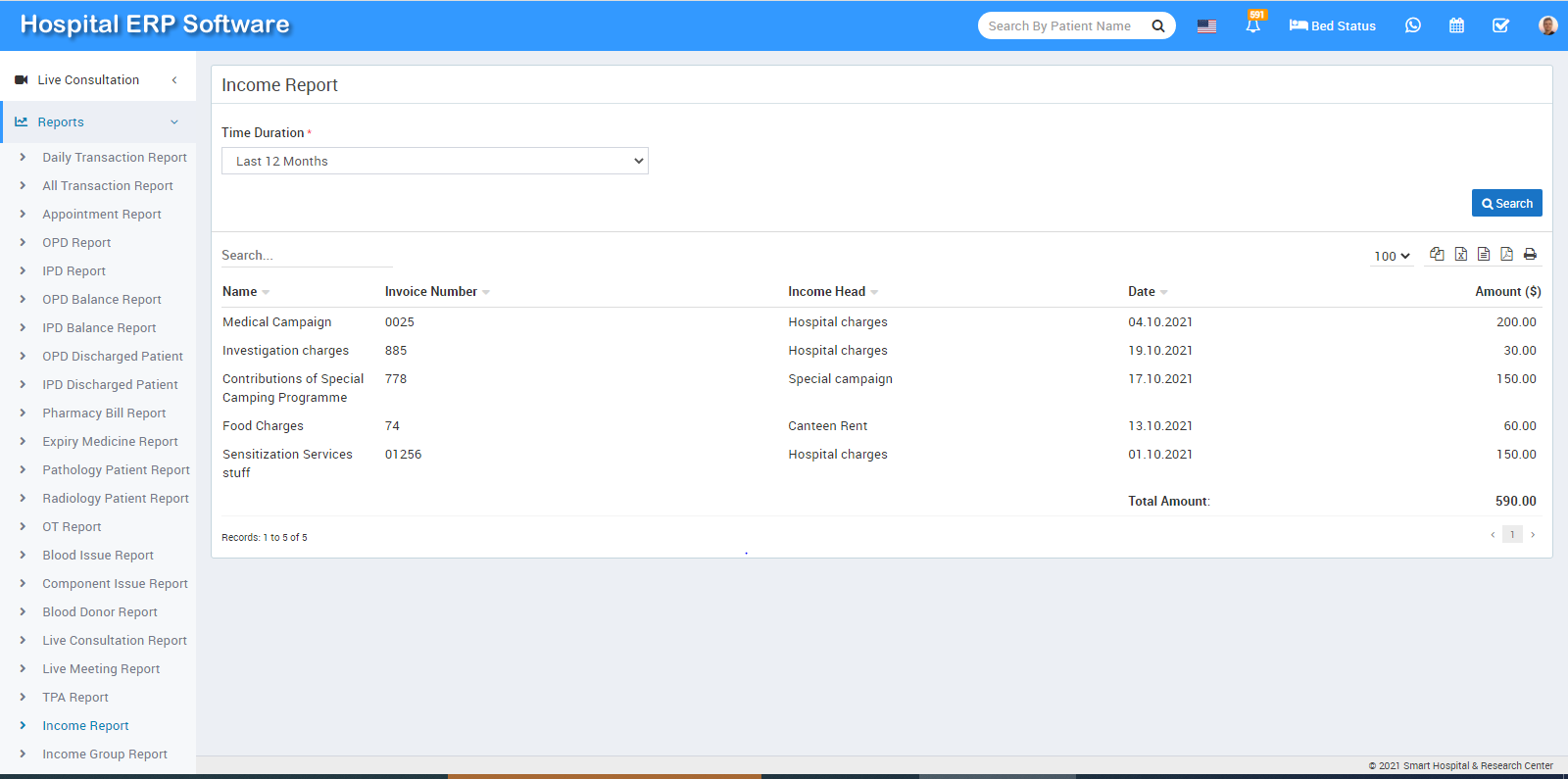Click the US flag language selector
The height and width of the screenshot is (779, 1568).
coord(1206,25)
